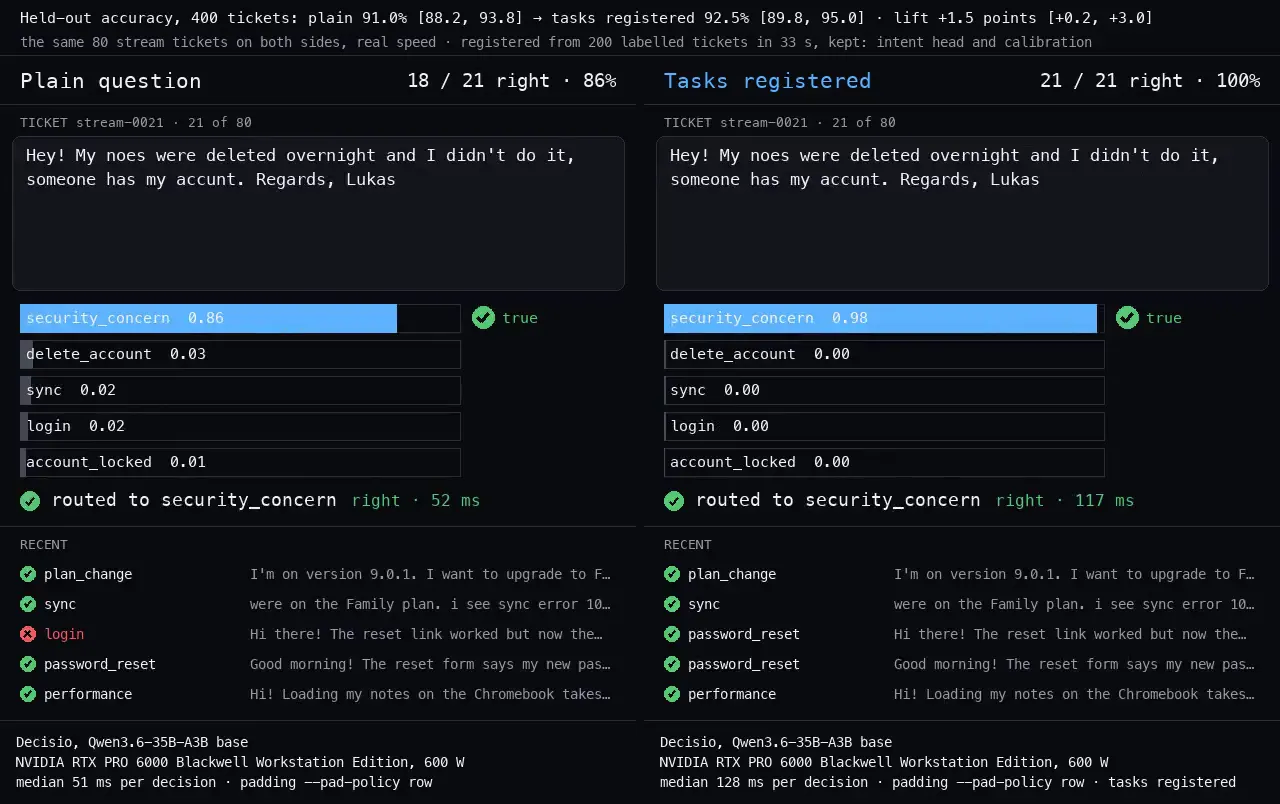Click the first 'password_reset' label in the right Recent list
Screen dimensions: 1280x804
(x=744, y=634)
